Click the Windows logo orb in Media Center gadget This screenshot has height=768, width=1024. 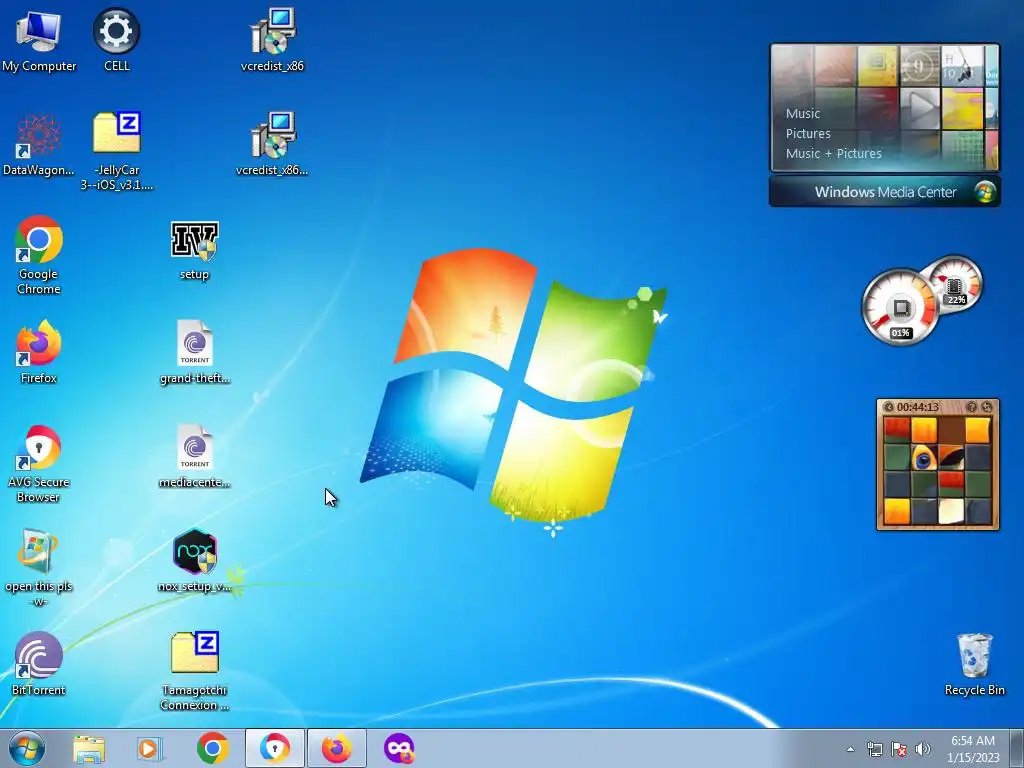coord(984,192)
